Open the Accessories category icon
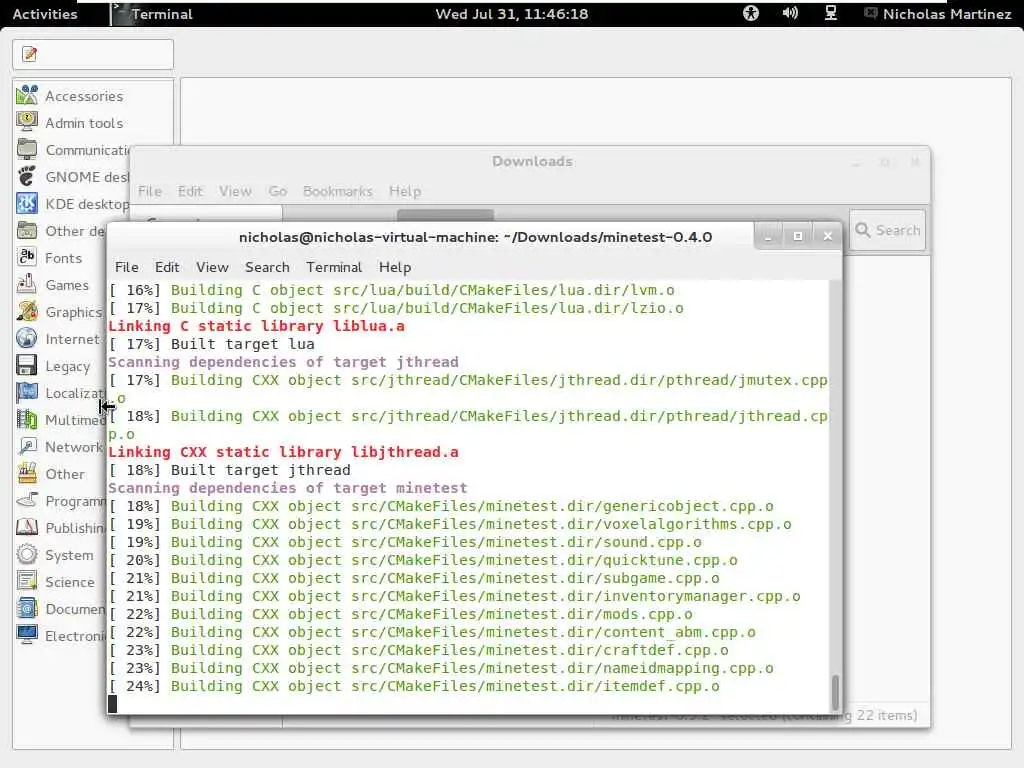The width and height of the screenshot is (1024, 768). click(27, 95)
